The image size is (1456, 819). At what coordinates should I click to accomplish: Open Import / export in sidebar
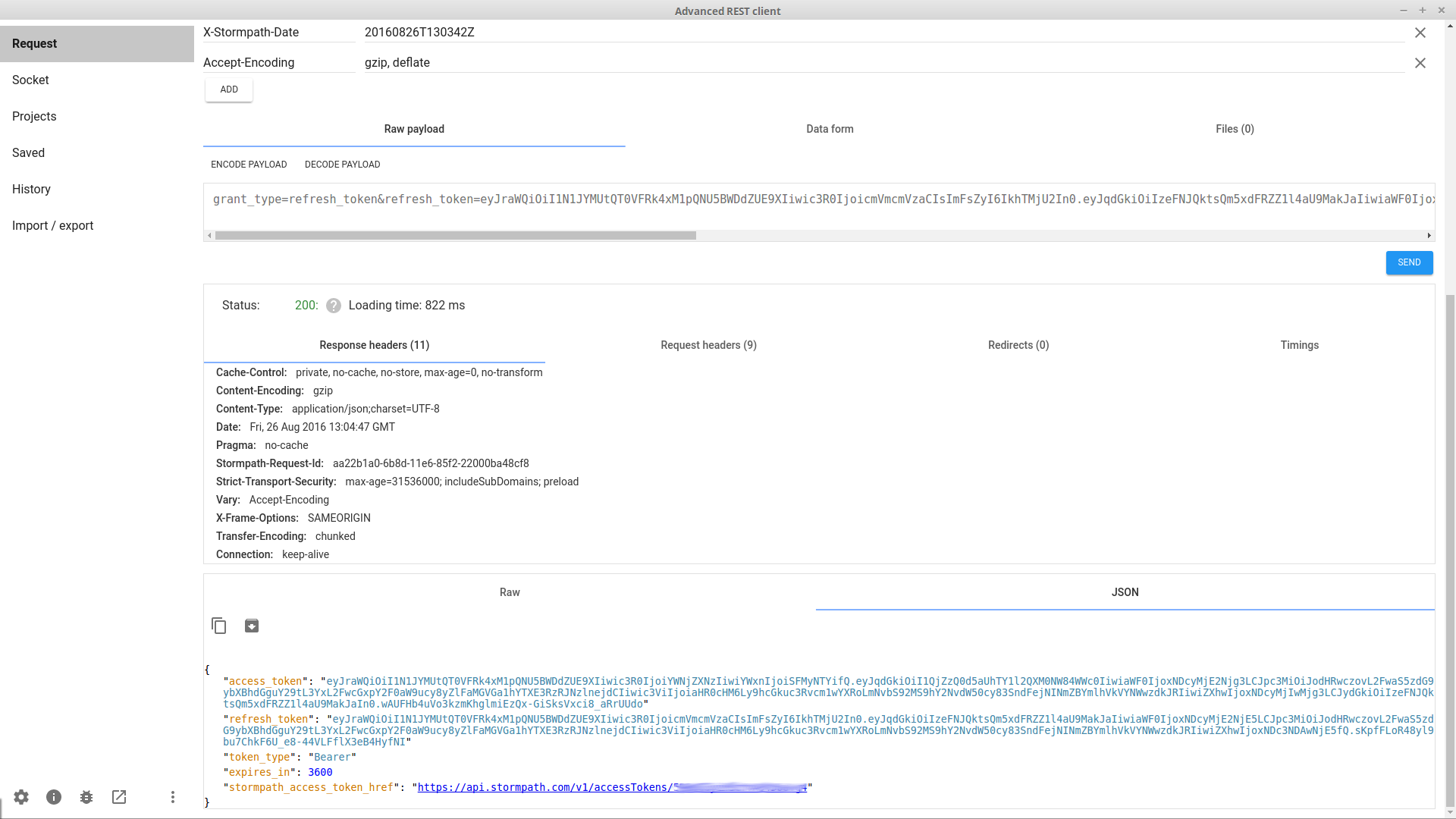pyautogui.click(x=97, y=226)
